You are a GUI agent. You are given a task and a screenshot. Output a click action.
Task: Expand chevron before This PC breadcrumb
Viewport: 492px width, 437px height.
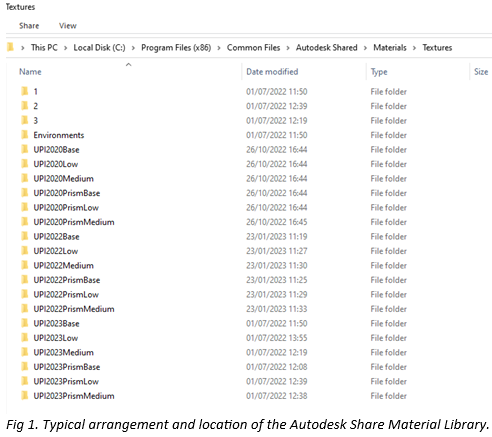click(22, 48)
